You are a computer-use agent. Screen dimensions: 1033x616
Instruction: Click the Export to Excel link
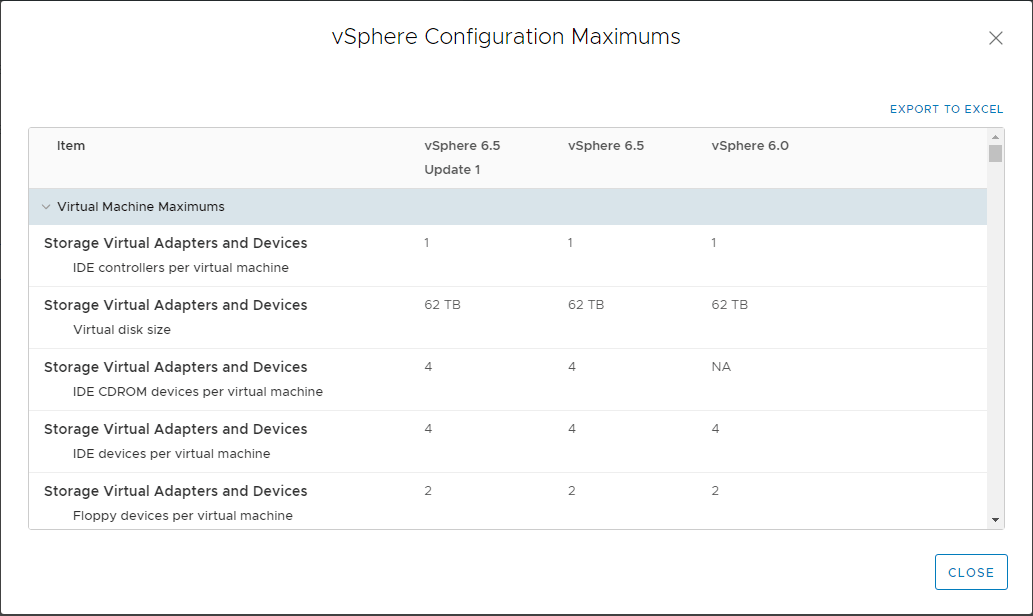click(x=946, y=109)
